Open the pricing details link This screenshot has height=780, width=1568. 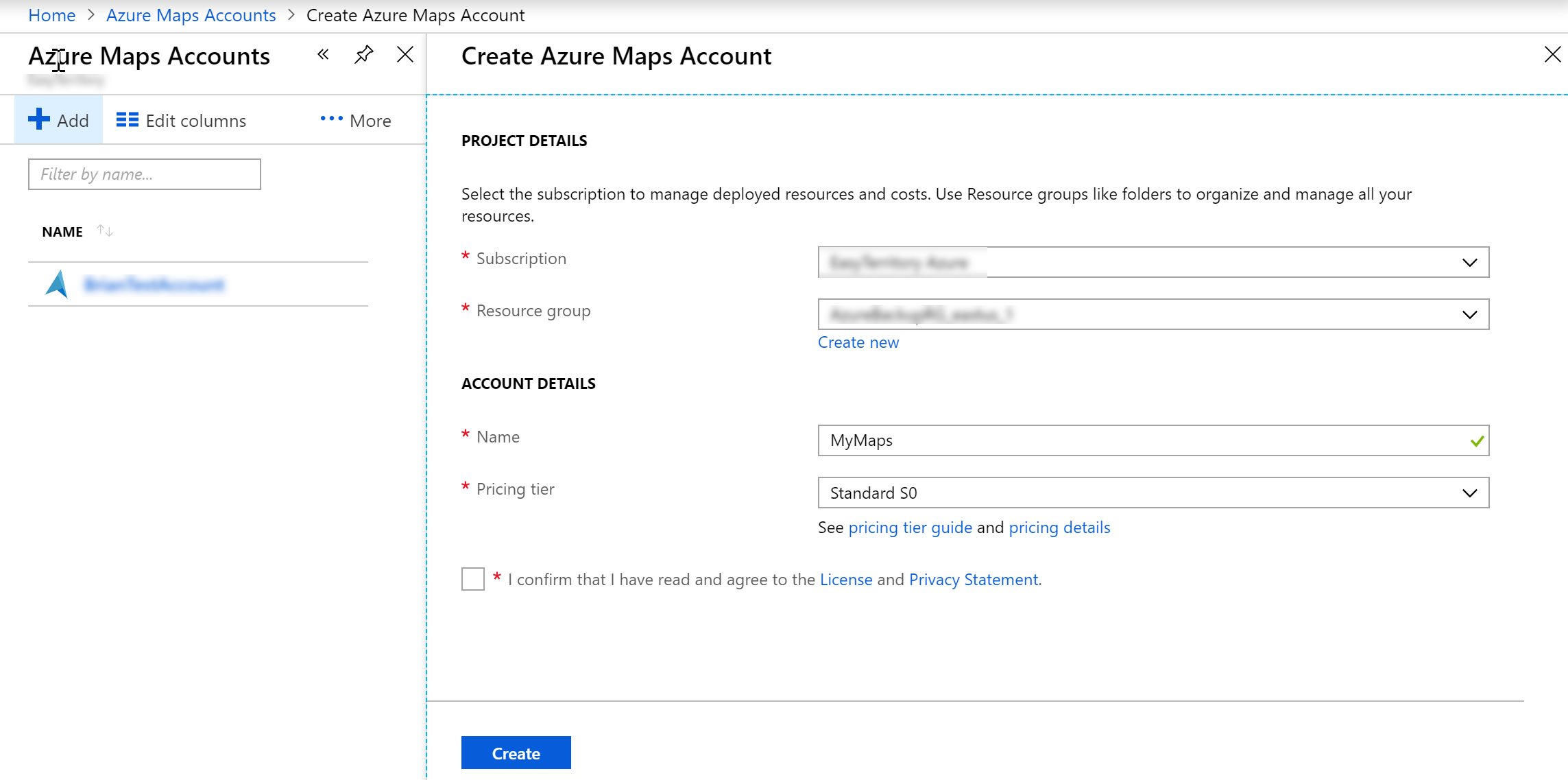click(x=1059, y=528)
